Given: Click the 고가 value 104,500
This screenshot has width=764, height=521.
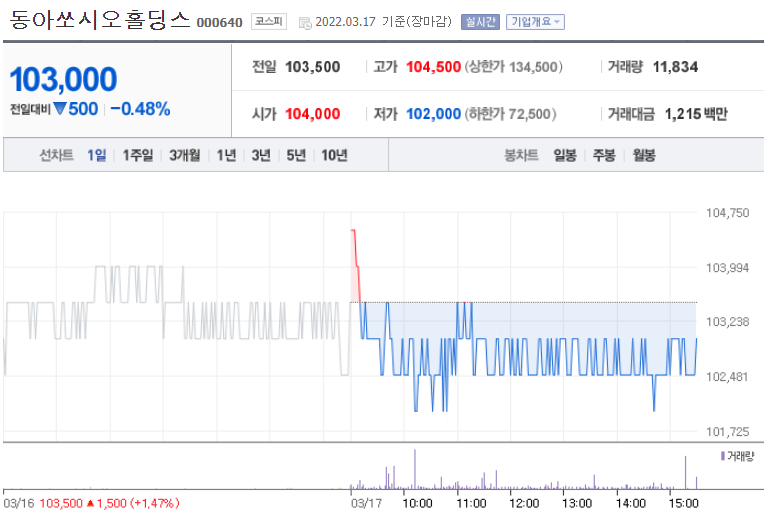Looking at the screenshot, I should [x=433, y=67].
